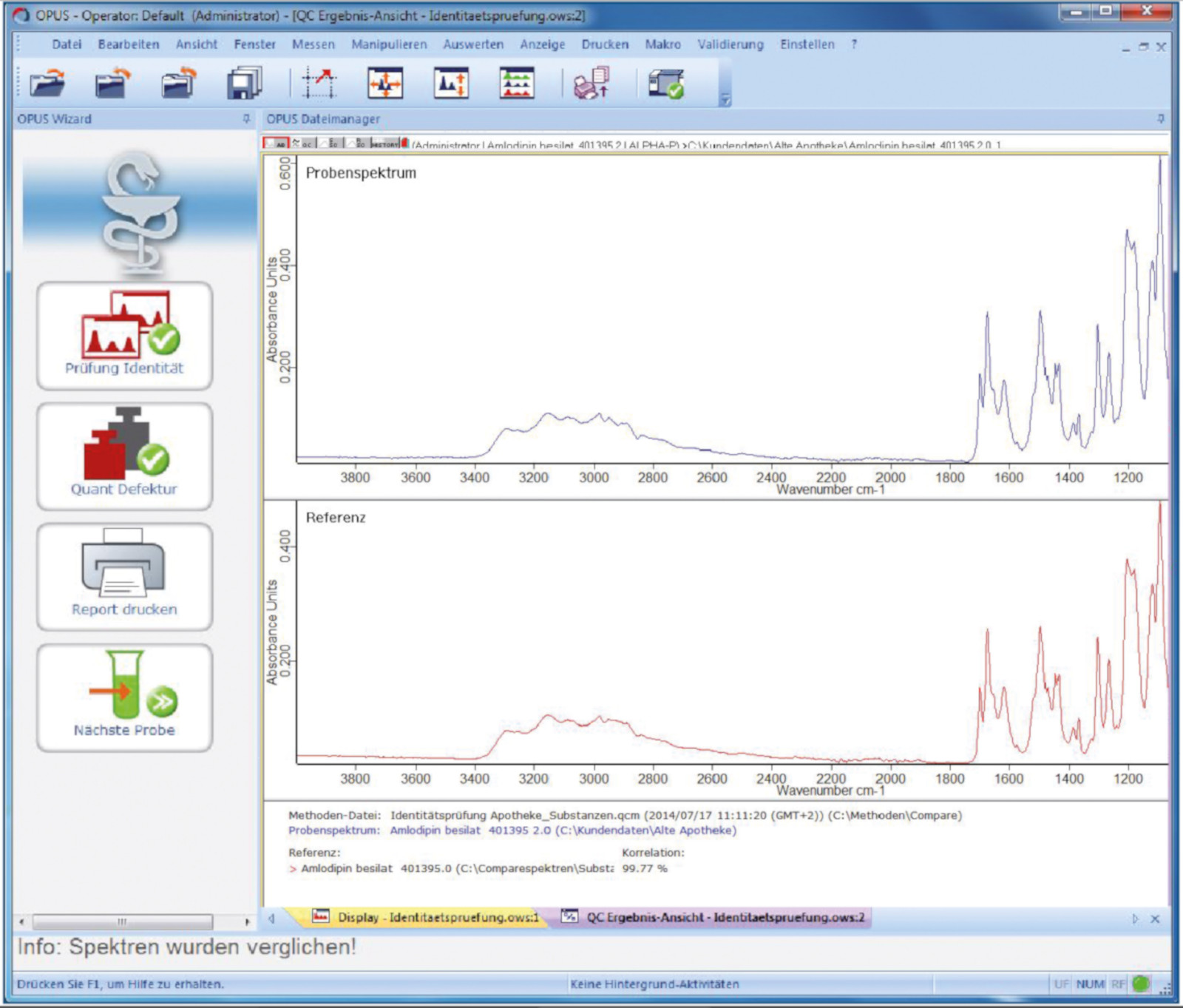The image size is (1183, 1008).
Task: Switch to Display - Identitaetspruefung.ows:1 tab
Action: pos(429,917)
